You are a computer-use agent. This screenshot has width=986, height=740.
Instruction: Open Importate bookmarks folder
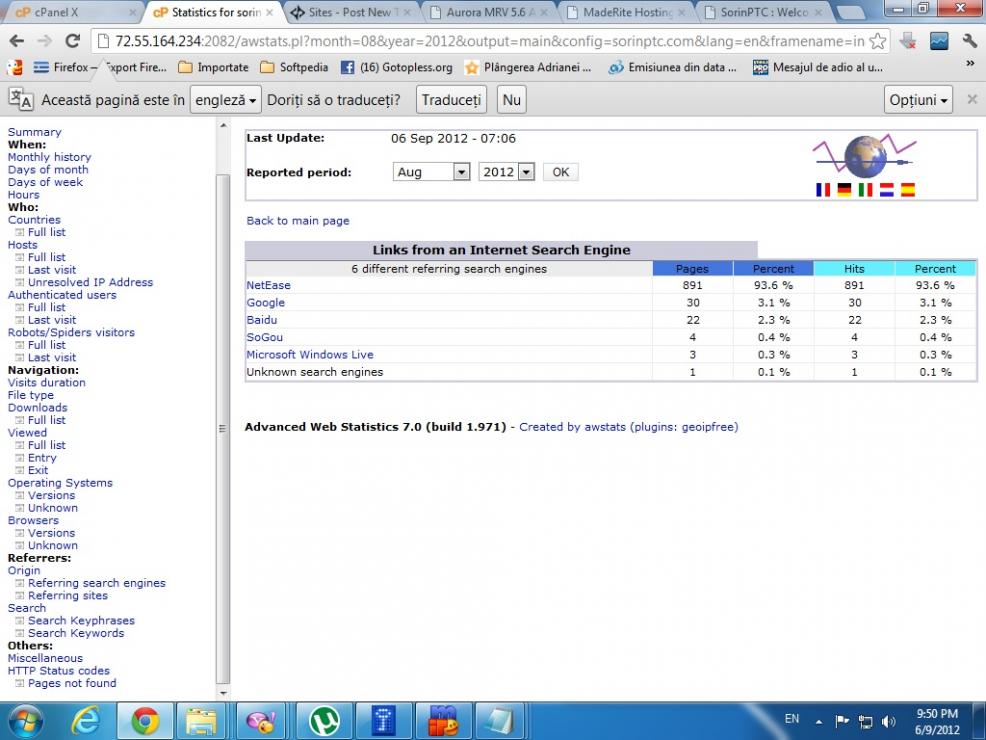coord(213,67)
